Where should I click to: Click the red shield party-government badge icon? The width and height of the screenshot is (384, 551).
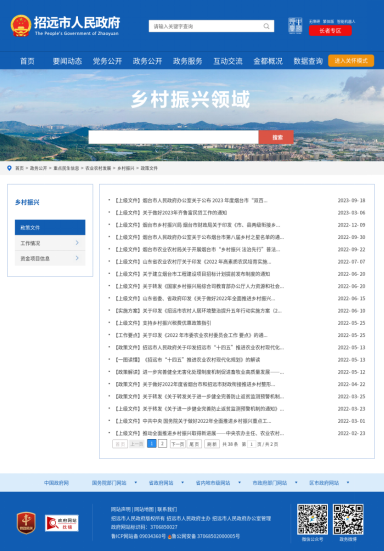click(26, 523)
